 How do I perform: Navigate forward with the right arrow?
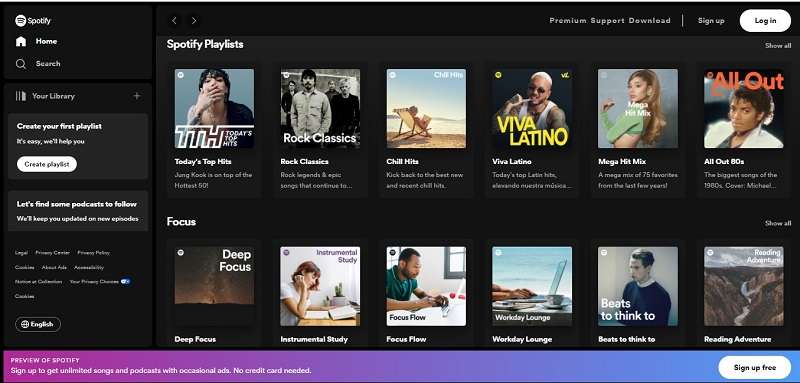coord(194,20)
